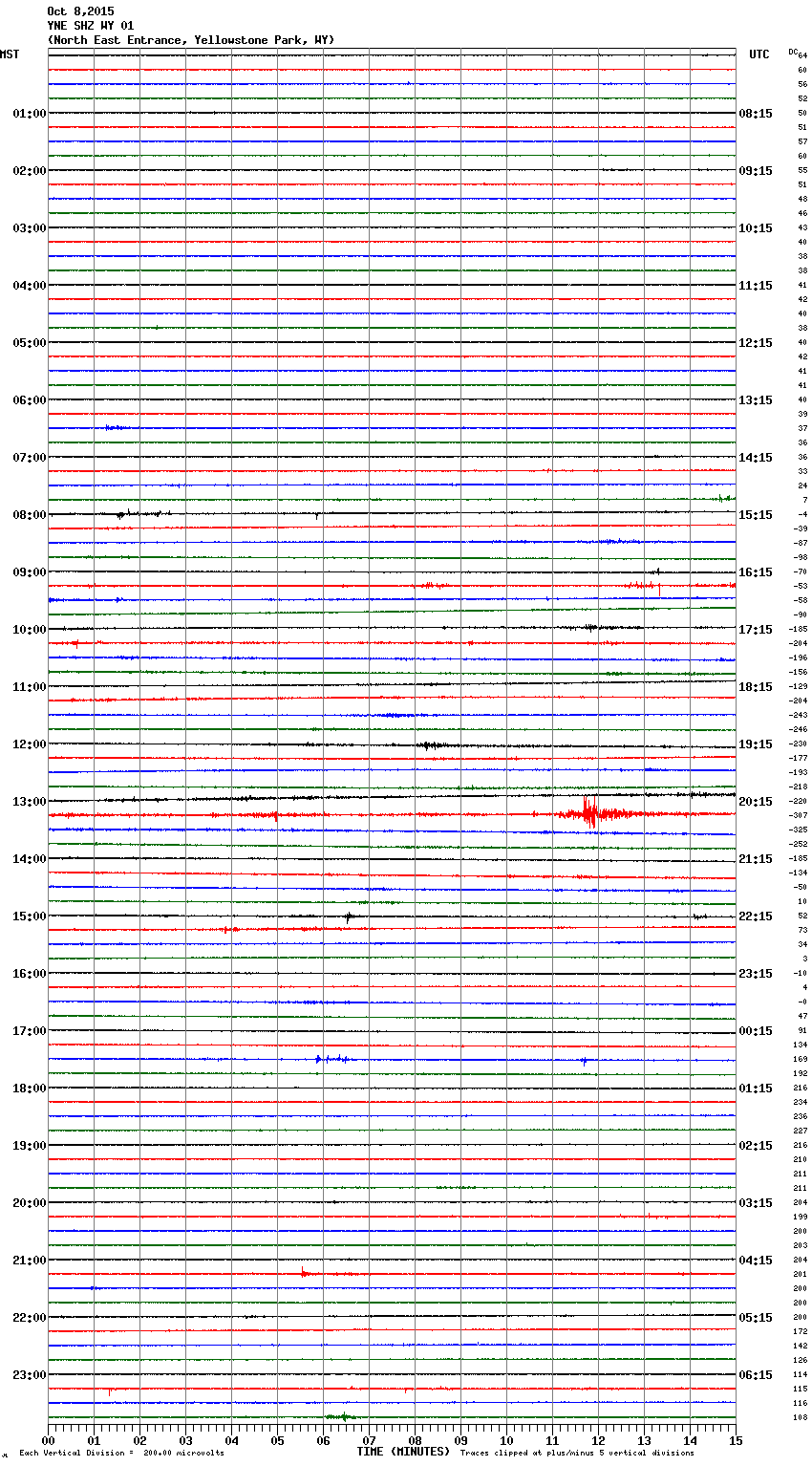Select the 07:00 MST row label
This screenshot has height=1466, width=812.
(30, 458)
